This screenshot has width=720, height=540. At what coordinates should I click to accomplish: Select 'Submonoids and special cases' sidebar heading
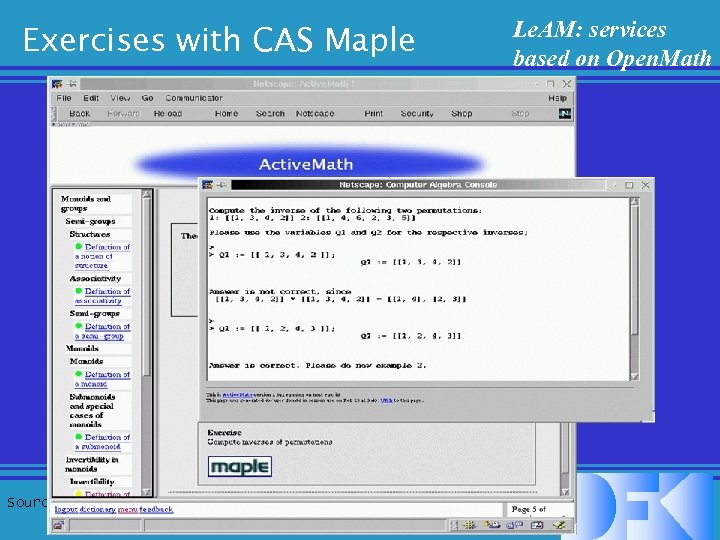click(92, 411)
